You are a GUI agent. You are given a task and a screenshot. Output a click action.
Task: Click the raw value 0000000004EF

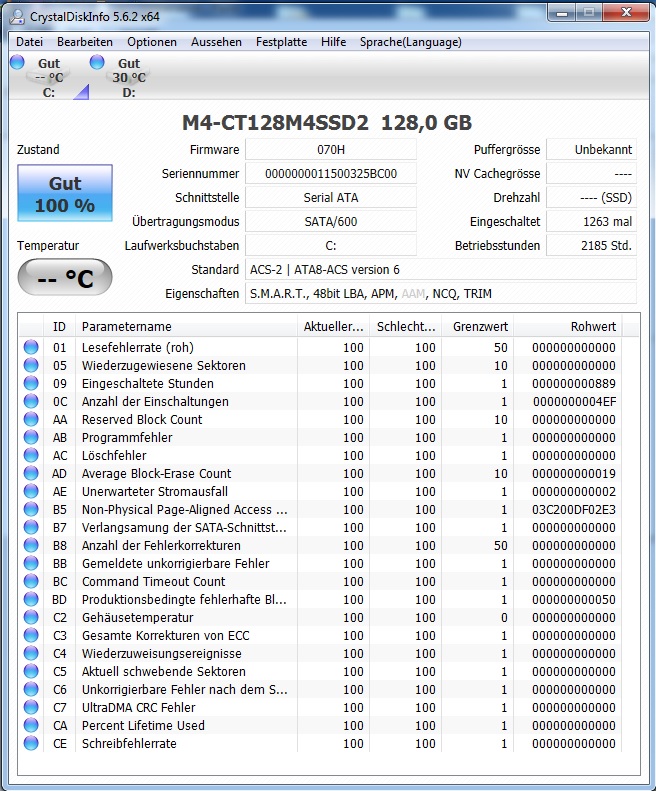pyautogui.click(x=574, y=402)
